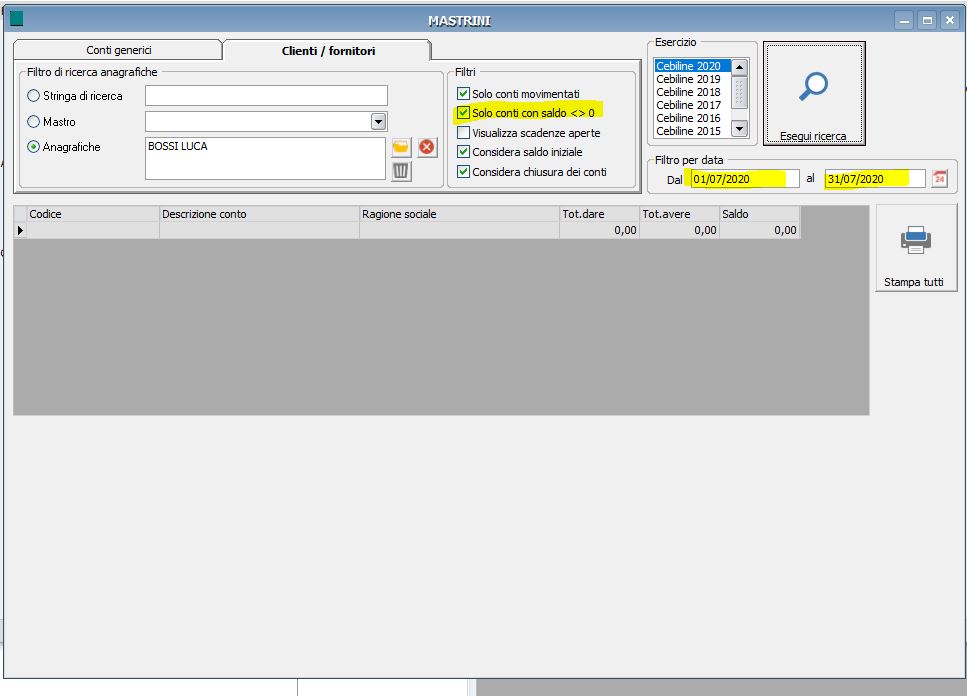Screen dimensions: 967x696
Task: Select Cebiline 2019 in Esercizio list
Action: [692, 79]
